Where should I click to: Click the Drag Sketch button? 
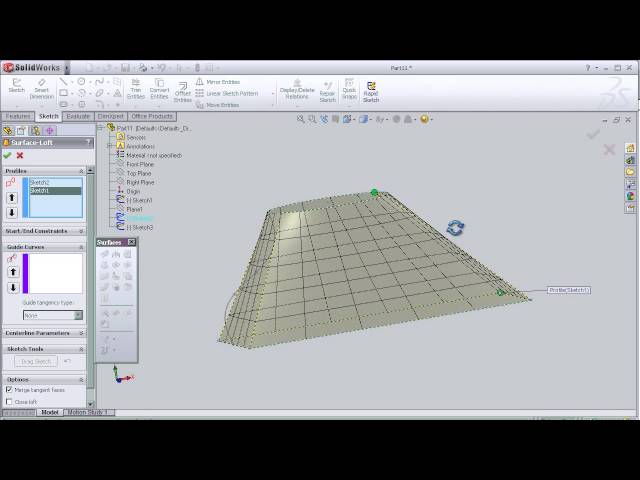click(36, 362)
